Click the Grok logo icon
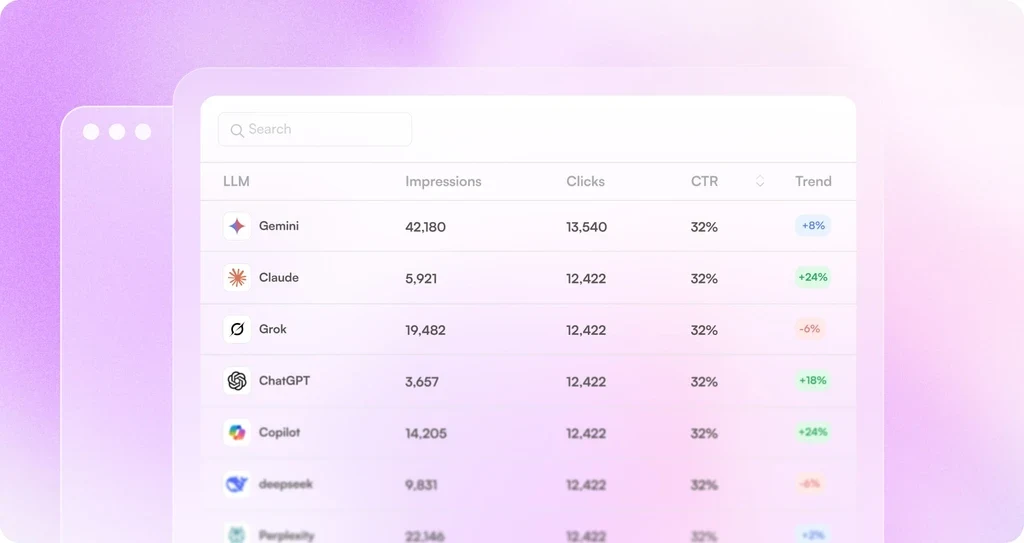The height and width of the screenshot is (543, 1024). click(x=237, y=329)
